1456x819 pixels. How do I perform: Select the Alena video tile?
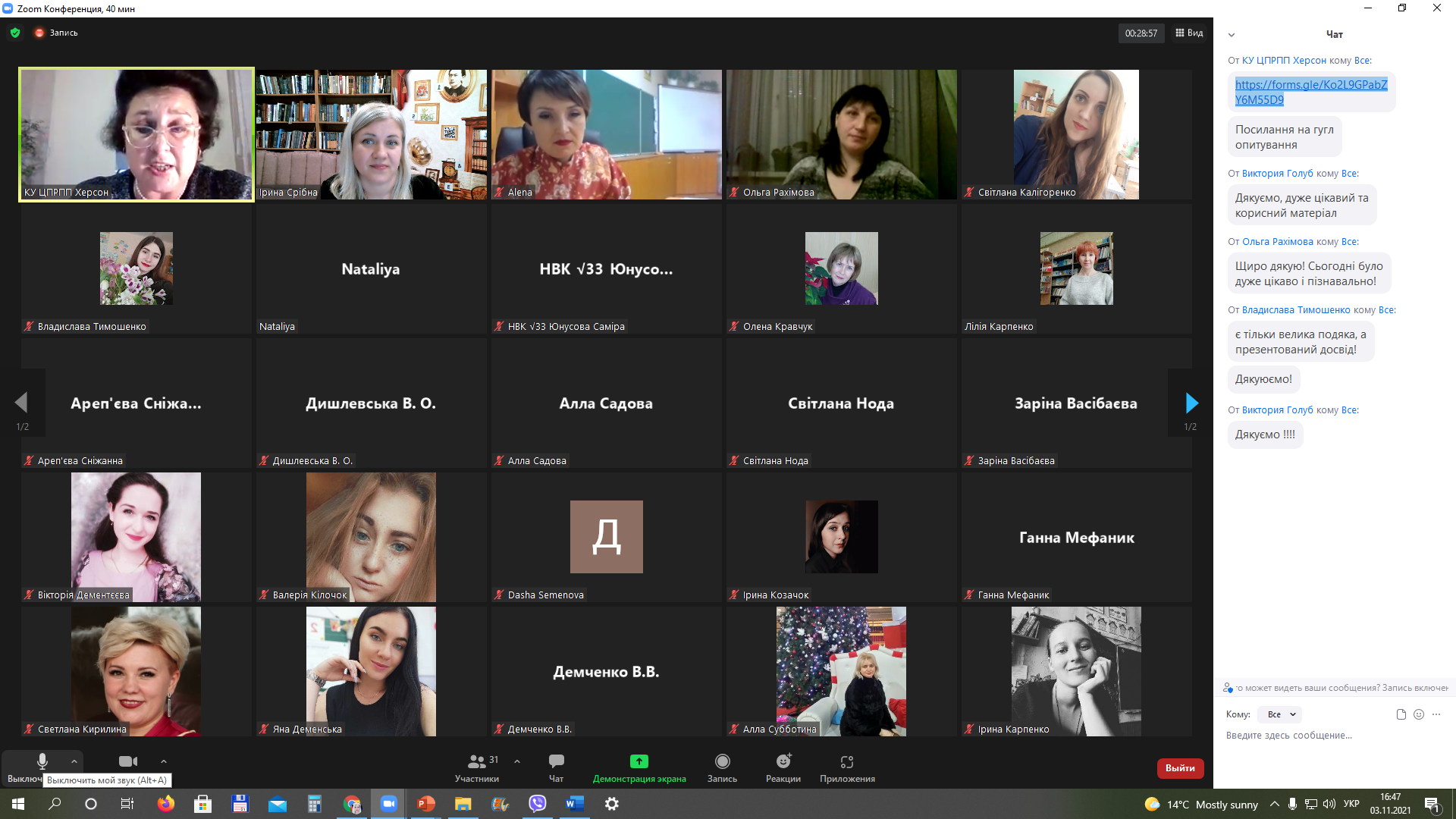click(607, 134)
